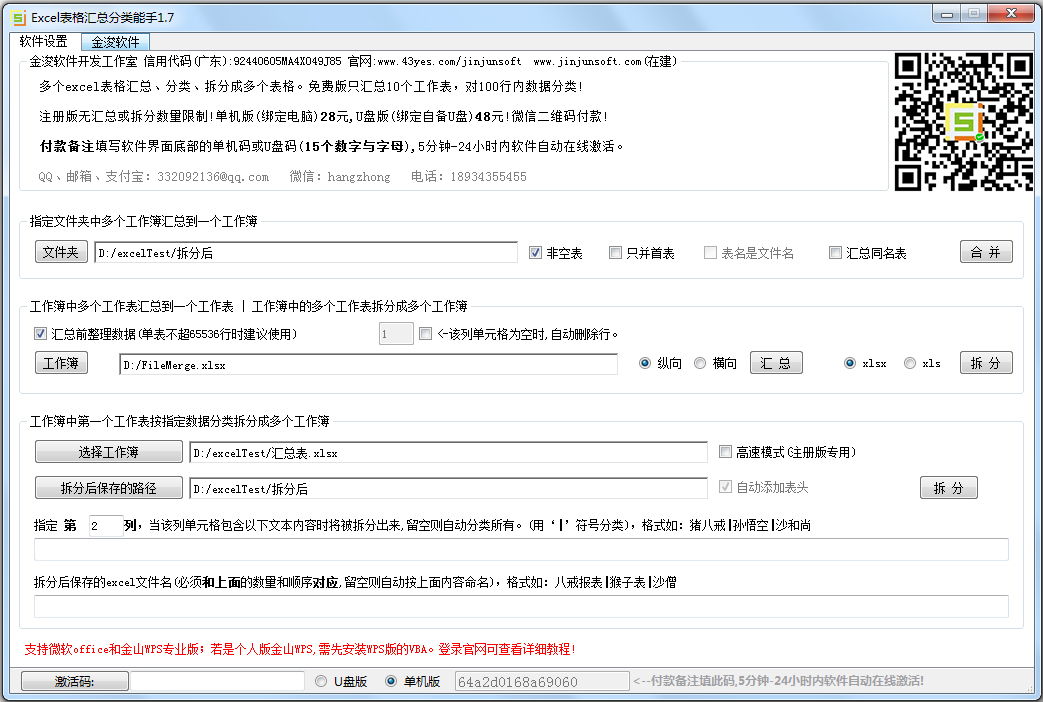Click 拆分后保存的路径 to set save path
1043x702 pixels.
click(x=108, y=487)
